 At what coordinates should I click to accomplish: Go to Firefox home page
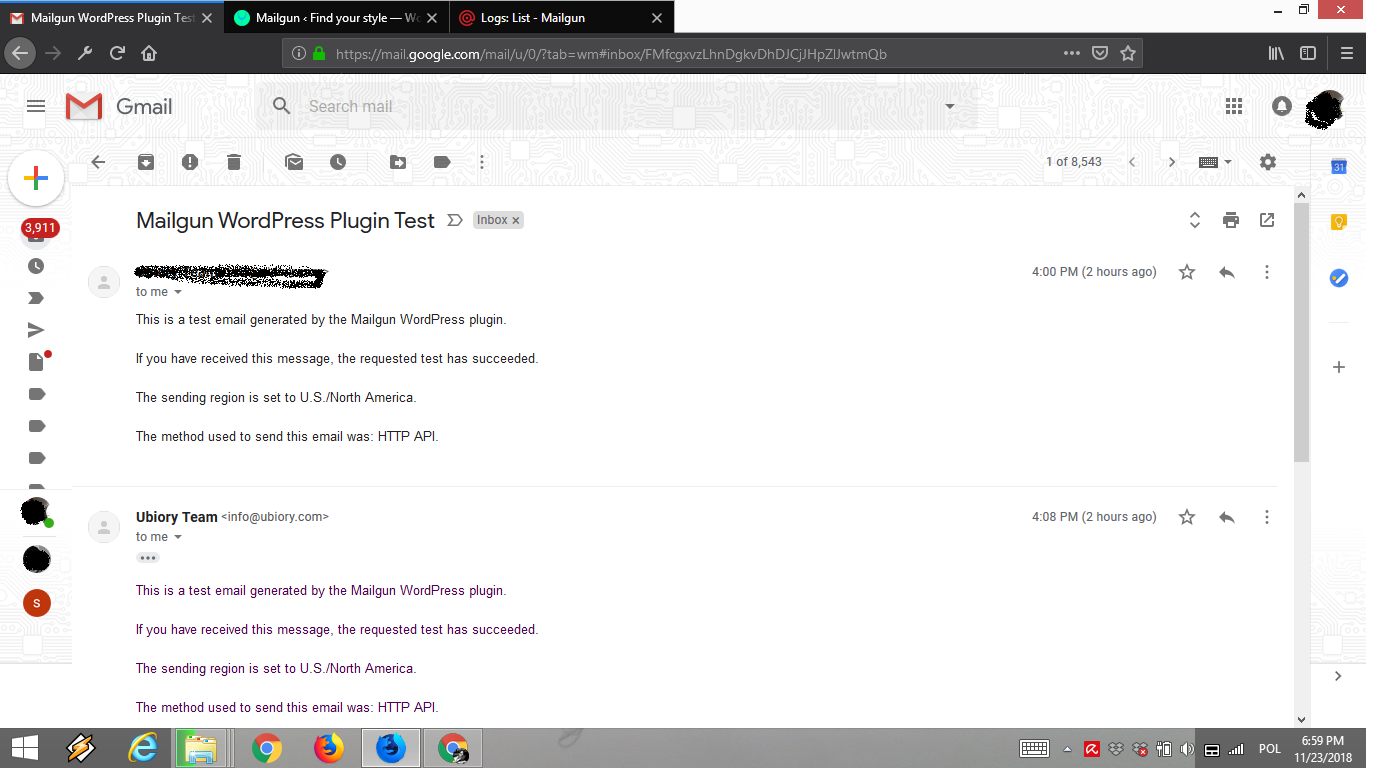(149, 53)
